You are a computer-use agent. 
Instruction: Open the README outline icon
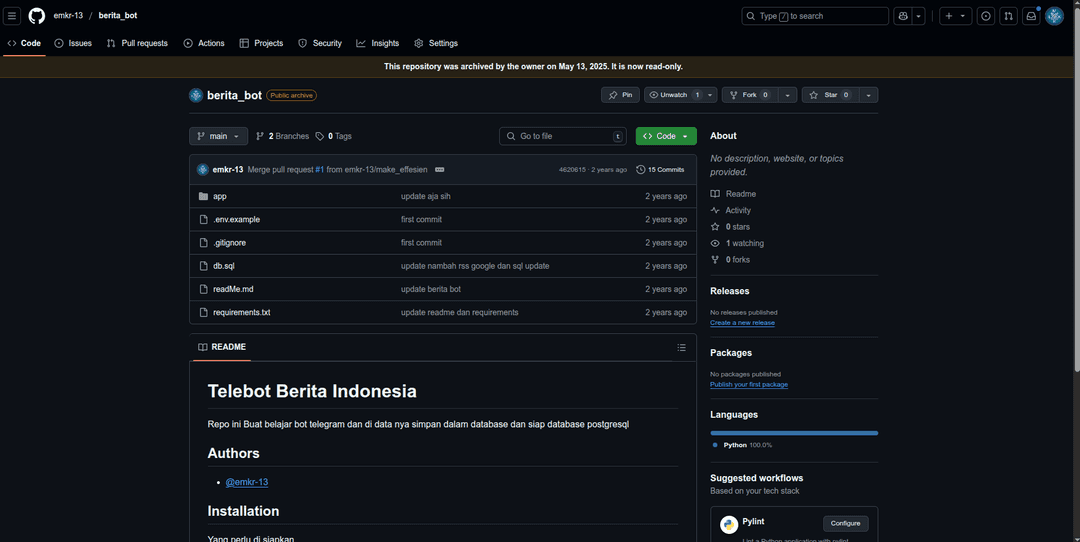(681, 348)
